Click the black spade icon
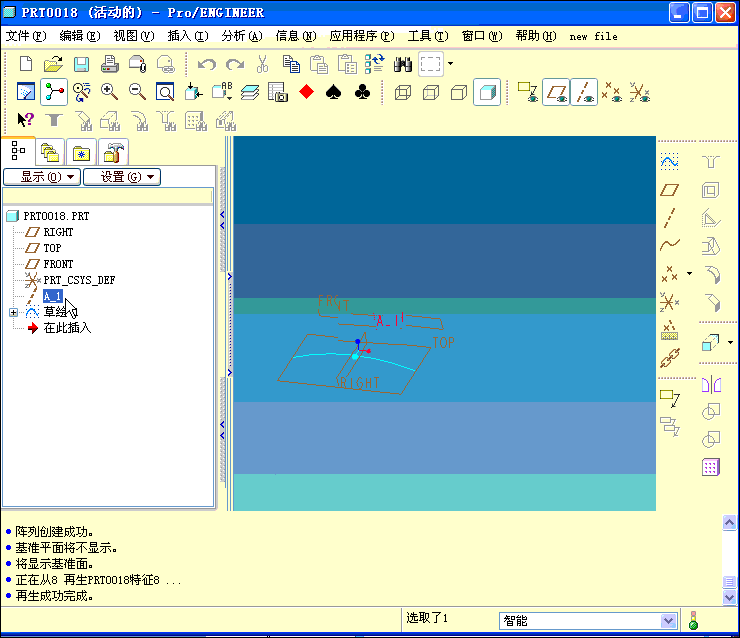The width and height of the screenshot is (740, 638). coord(334,92)
